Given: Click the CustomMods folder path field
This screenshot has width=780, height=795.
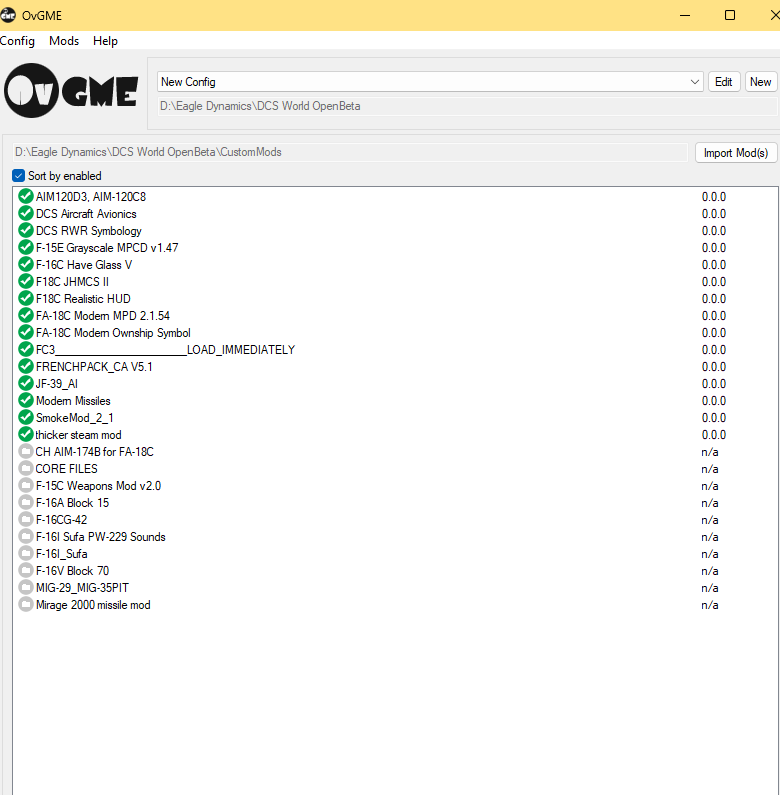Looking at the screenshot, I should click(350, 152).
